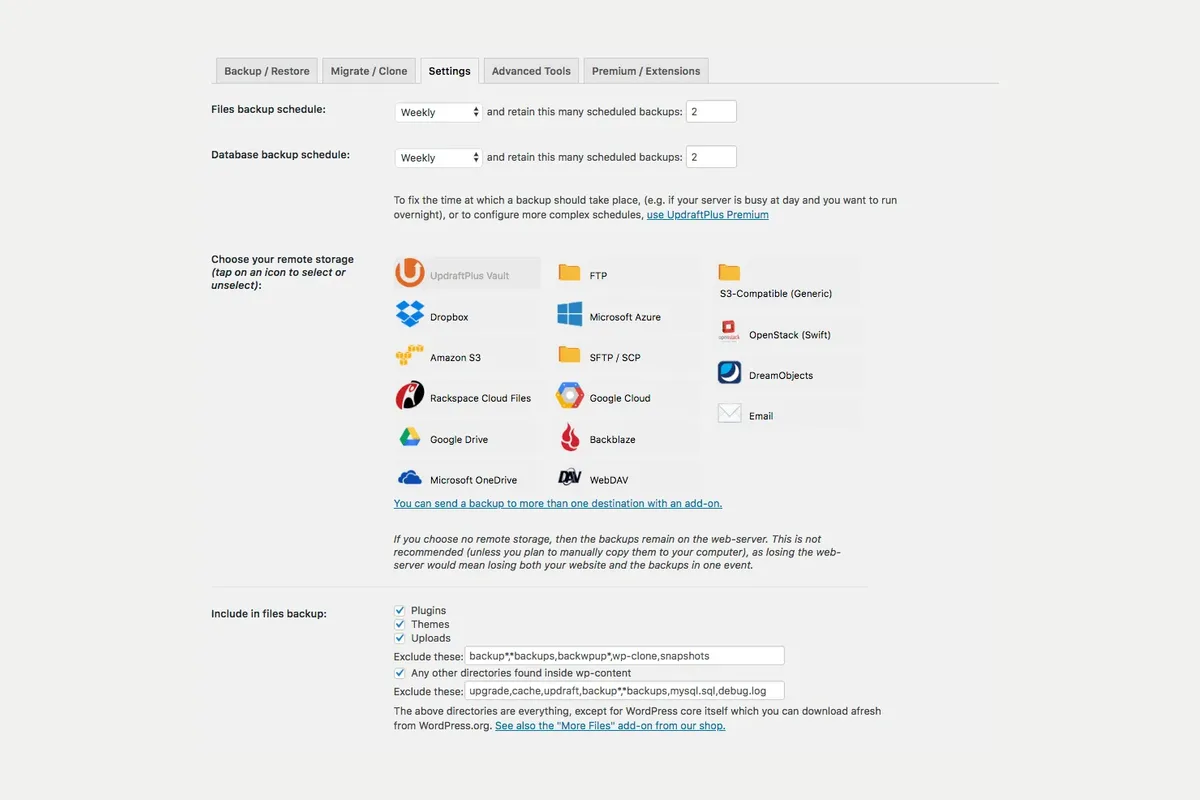Open the send backup to multiple destinations link
The height and width of the screenshot is (800, 1200).
tap(558, 503)
